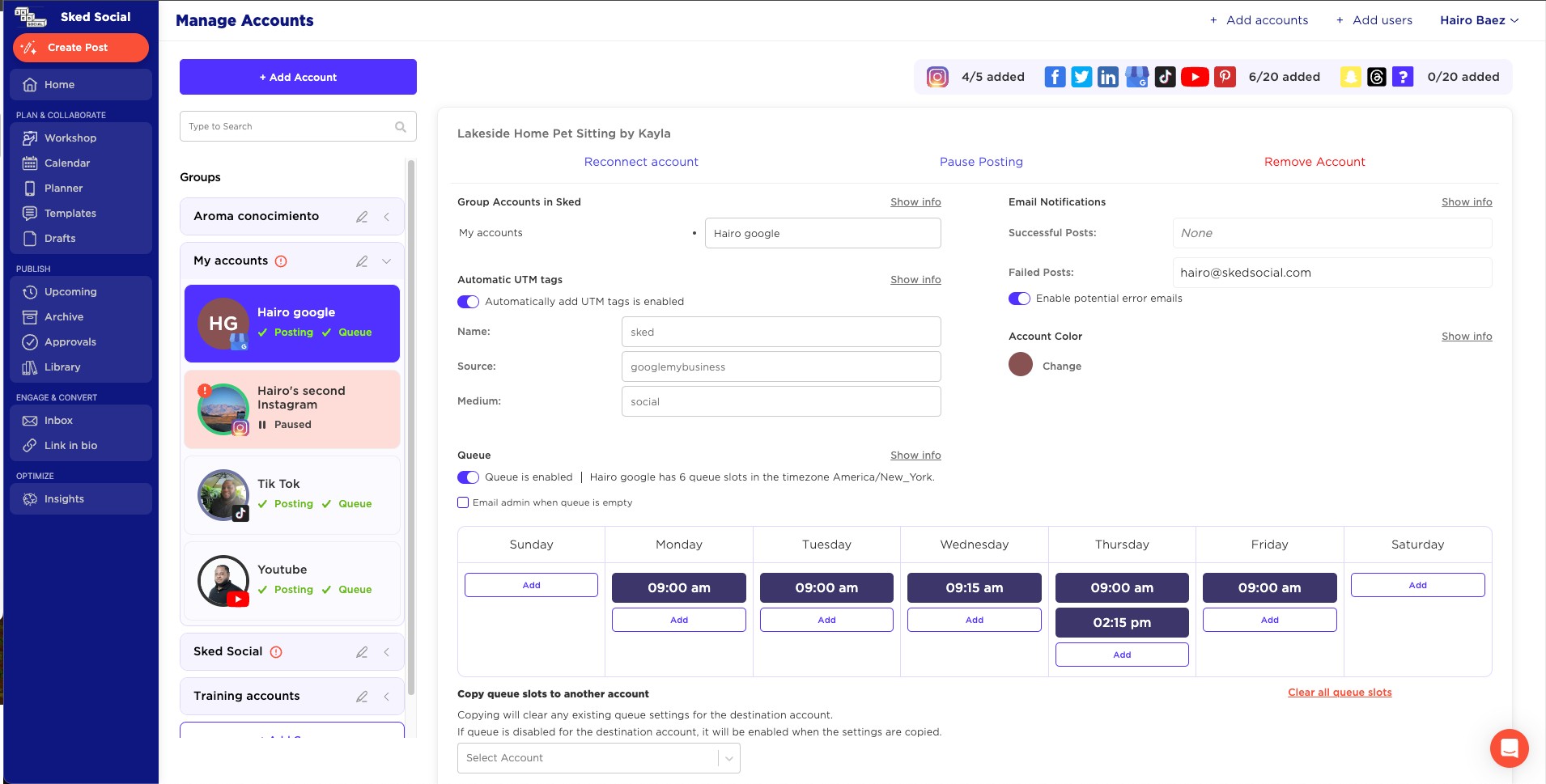Show info for the Queue section

tap(915, 456)
